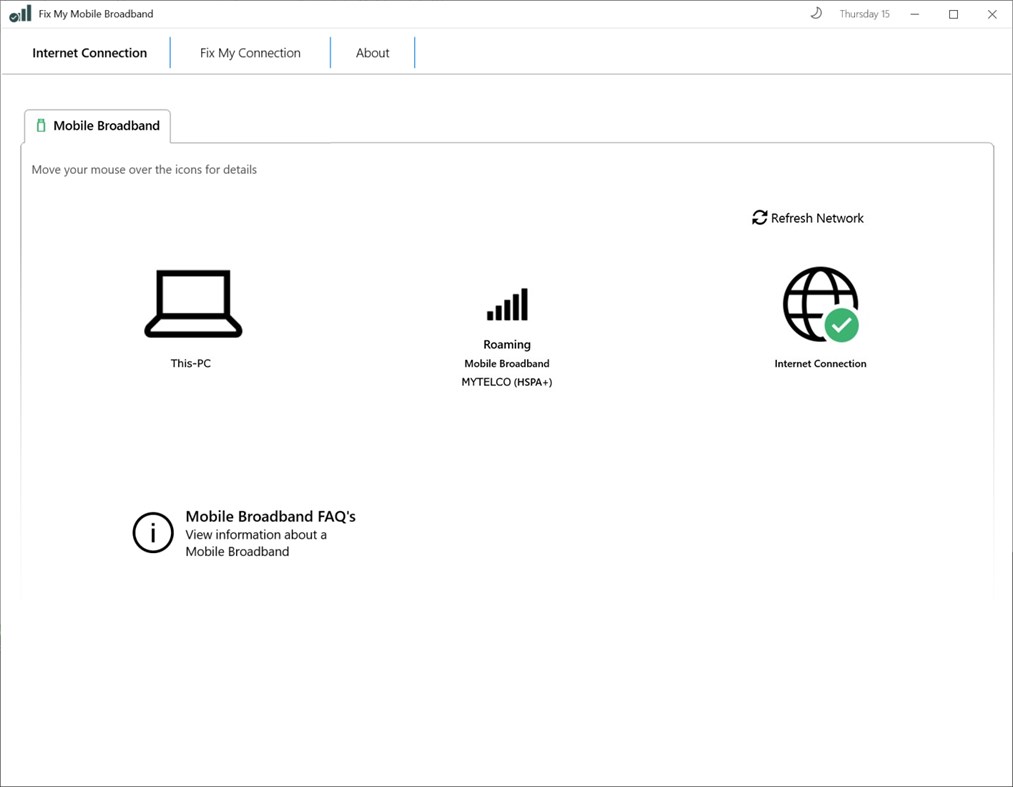The height and width of the screenshot is (787, 1013).
Task: Open FAQ's via the info circle icon
Action: 152,532
